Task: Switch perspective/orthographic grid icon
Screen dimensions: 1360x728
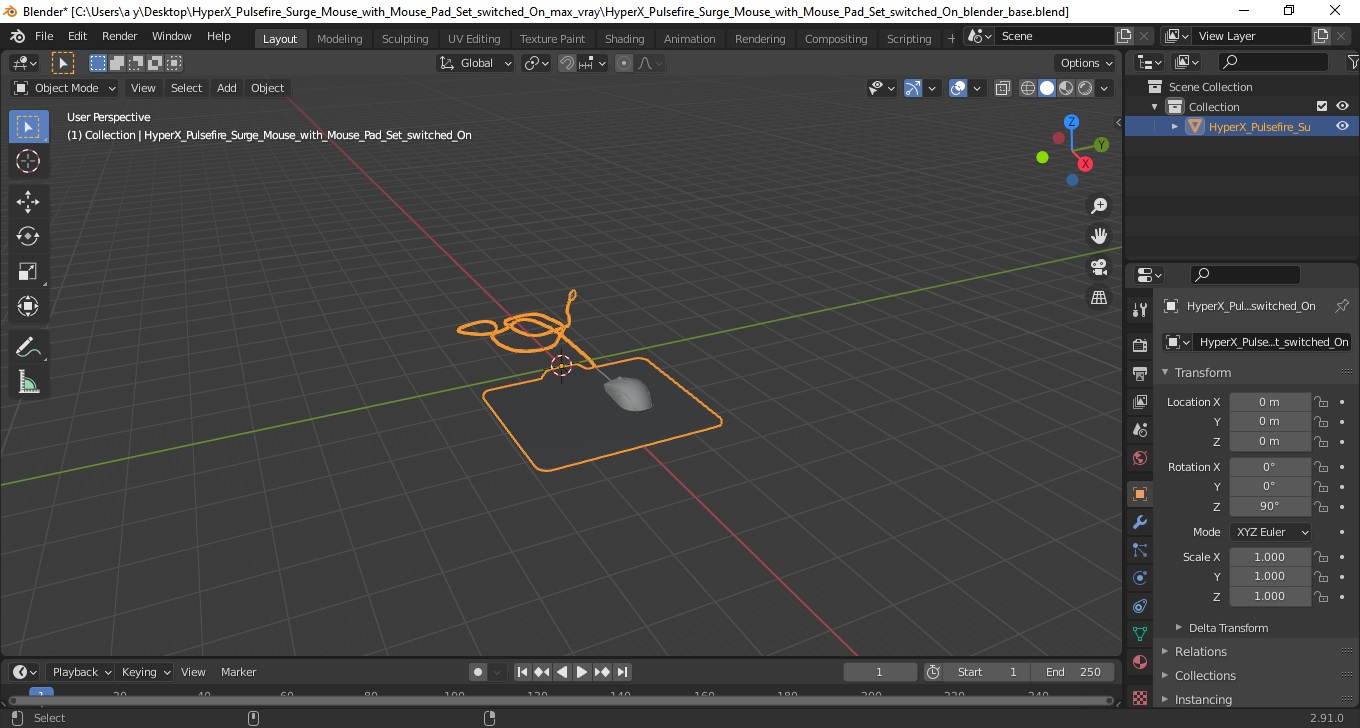Action: coord(1099,298)
